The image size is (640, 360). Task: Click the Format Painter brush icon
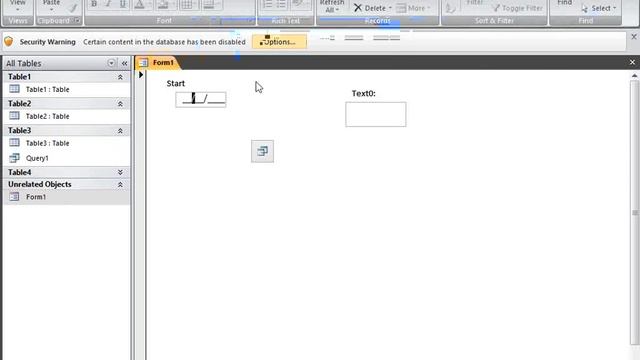point(73,7)
